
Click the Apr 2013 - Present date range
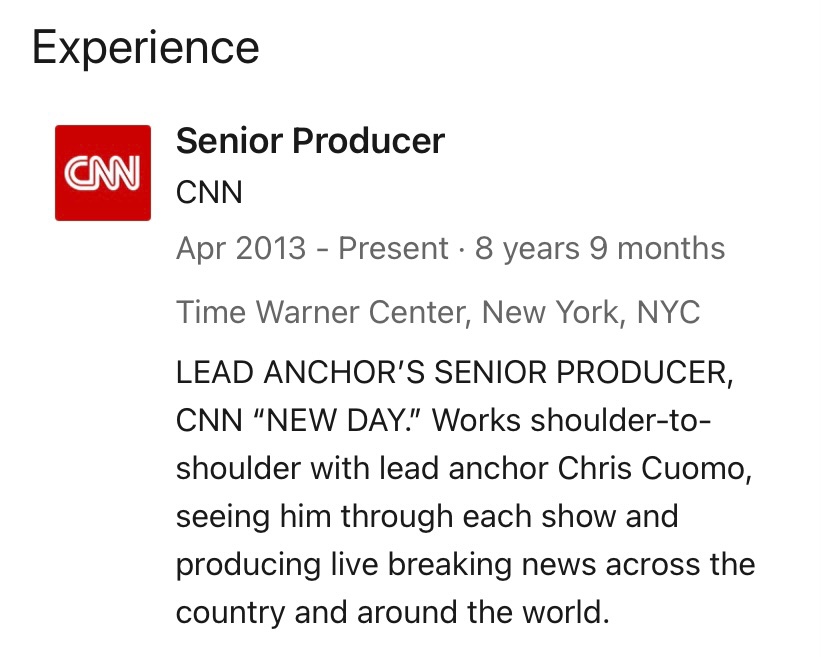coord(312,248)
